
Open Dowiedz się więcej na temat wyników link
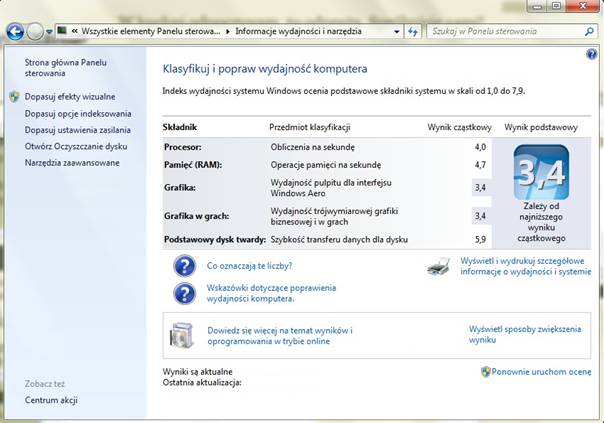(x=280, y=336)
